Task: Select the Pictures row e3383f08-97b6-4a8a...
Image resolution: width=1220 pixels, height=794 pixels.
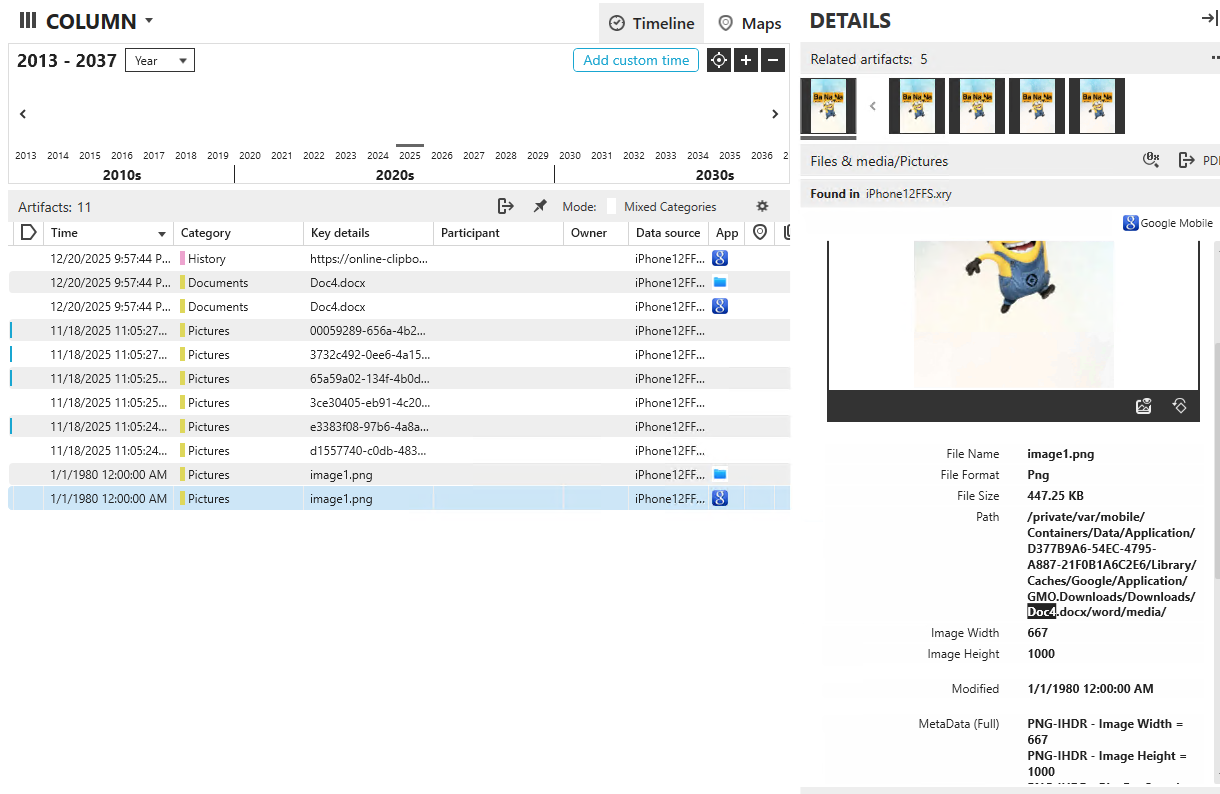Action: tap(399, 426)
